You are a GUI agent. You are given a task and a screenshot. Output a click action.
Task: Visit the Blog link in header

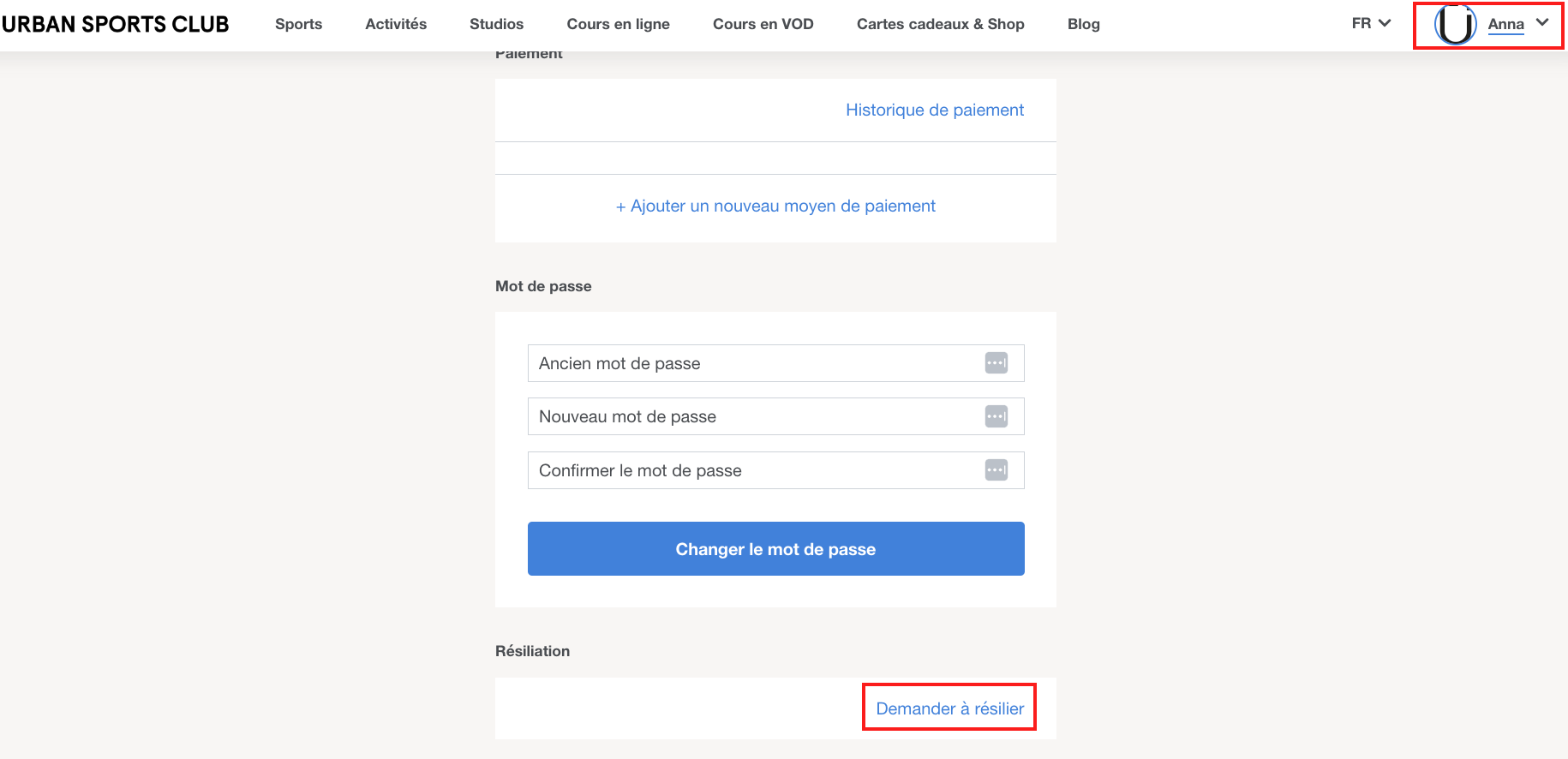pos(1083,24)
